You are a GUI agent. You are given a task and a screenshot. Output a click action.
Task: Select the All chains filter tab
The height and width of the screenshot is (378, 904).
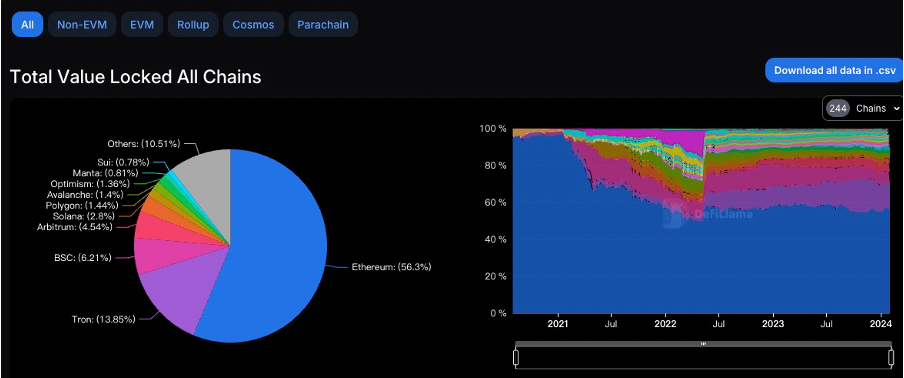[27, 25]
